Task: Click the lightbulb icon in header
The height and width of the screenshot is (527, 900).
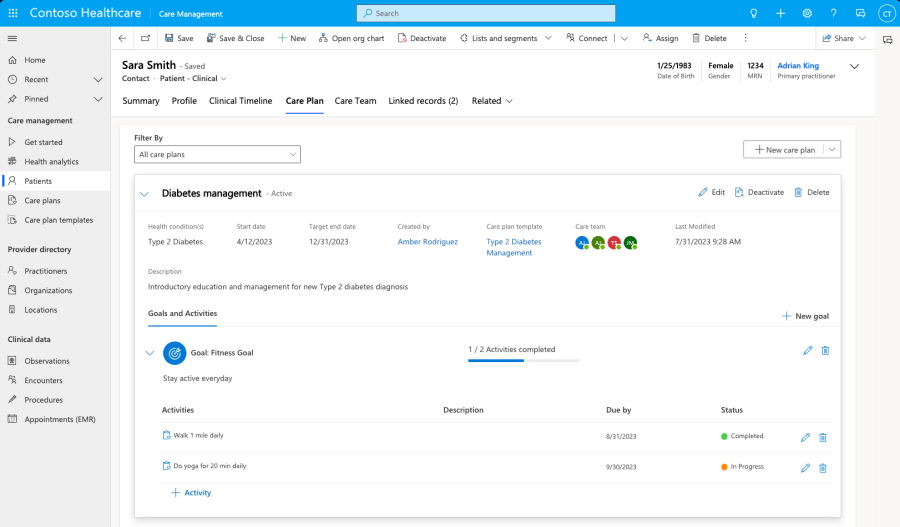Action: pos(754,13)
